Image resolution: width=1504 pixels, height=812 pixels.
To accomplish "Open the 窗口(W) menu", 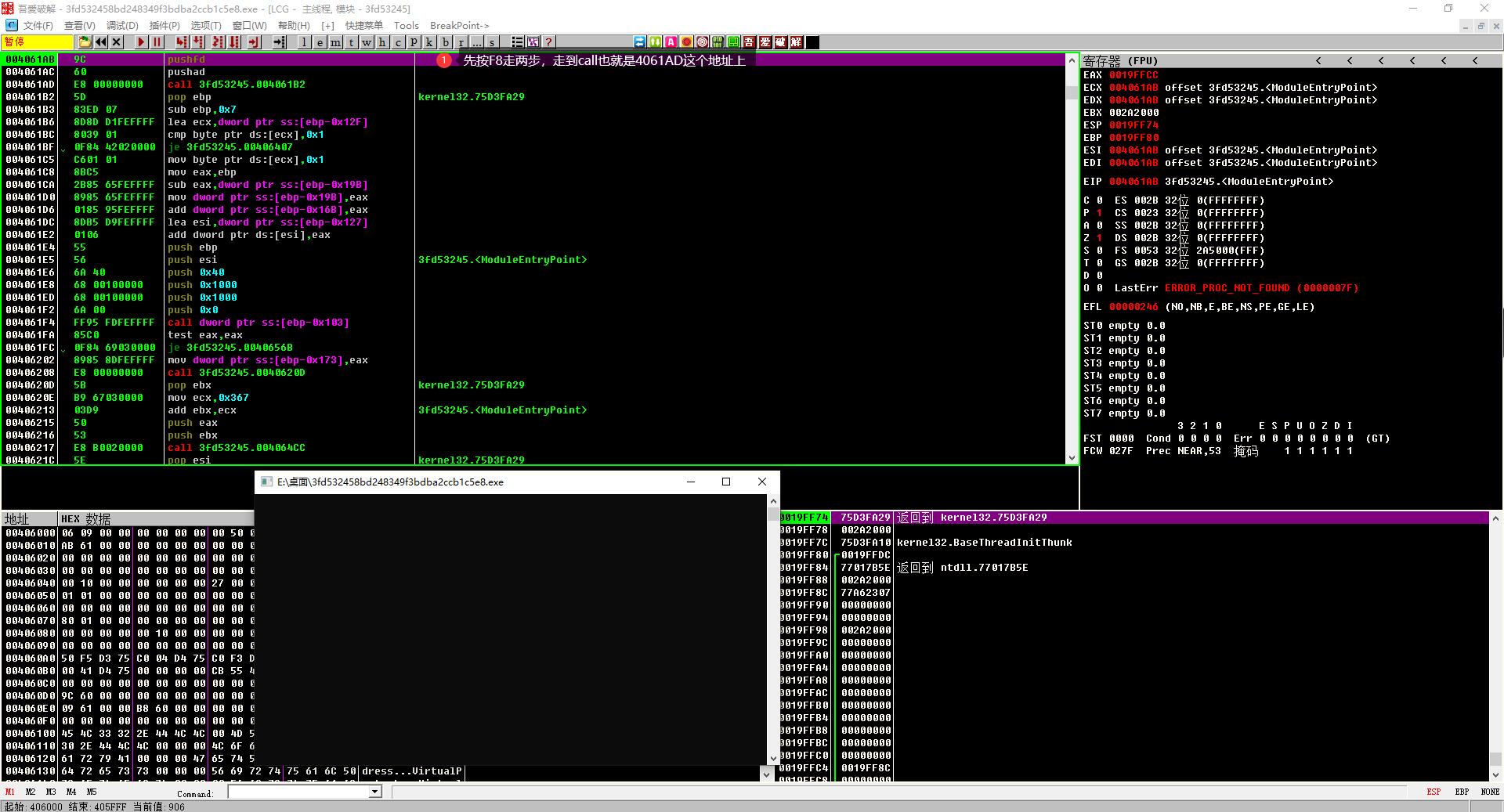I will (x=249, y=26).
